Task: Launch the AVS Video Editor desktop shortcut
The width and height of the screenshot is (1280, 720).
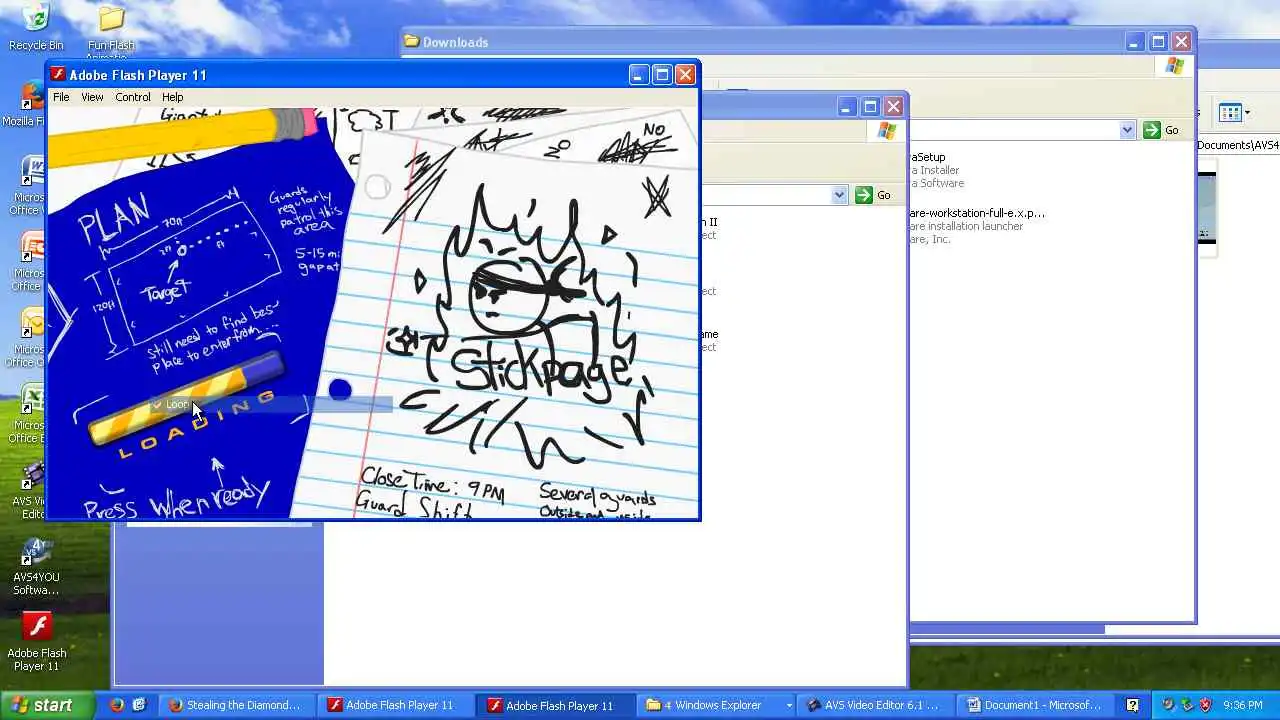Action: [30, 490]
